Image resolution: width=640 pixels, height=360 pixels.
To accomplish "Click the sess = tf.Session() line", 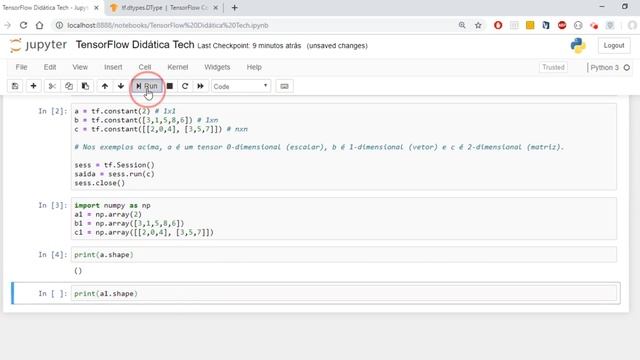I will (114, 165).
